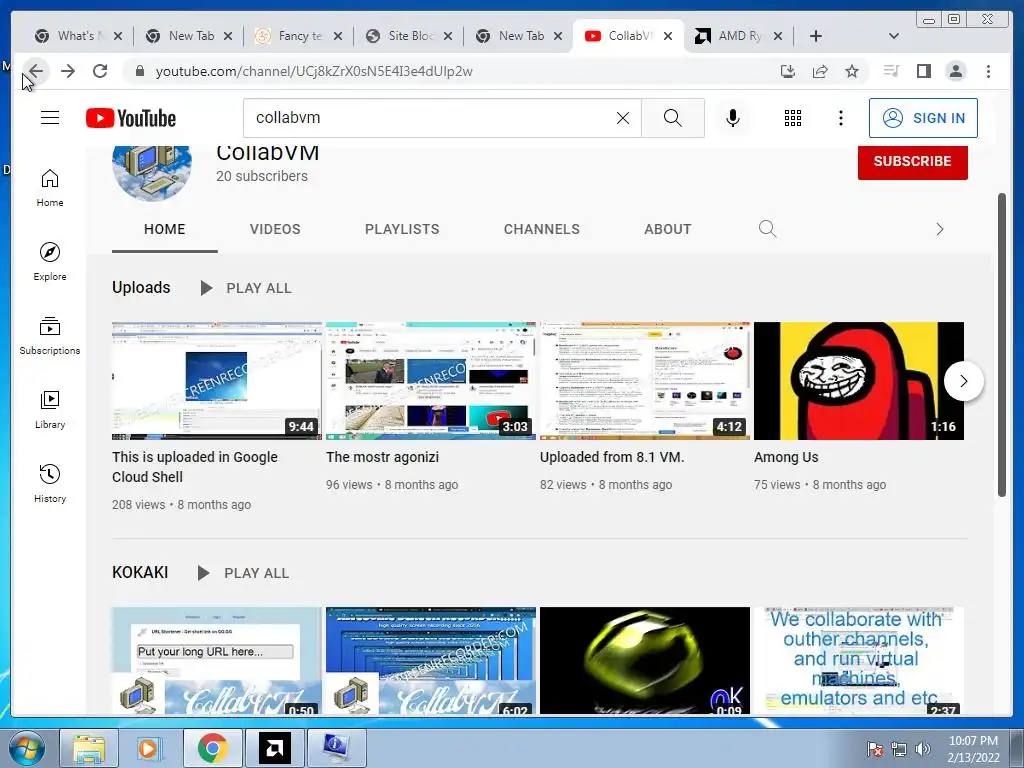Image resolution: width=1024 pixels, height=768 pixels.
Task: Switch to the VIDEOS tab
Action: (x=275, y=229)
